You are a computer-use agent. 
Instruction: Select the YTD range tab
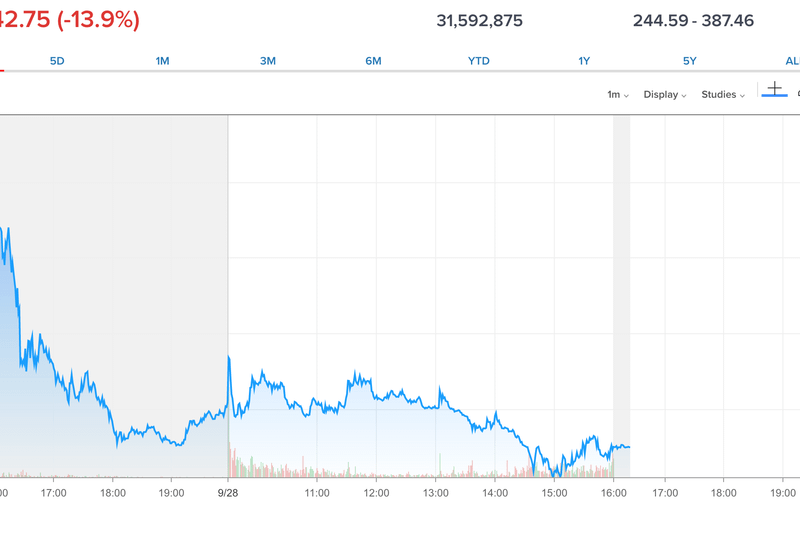479,61
